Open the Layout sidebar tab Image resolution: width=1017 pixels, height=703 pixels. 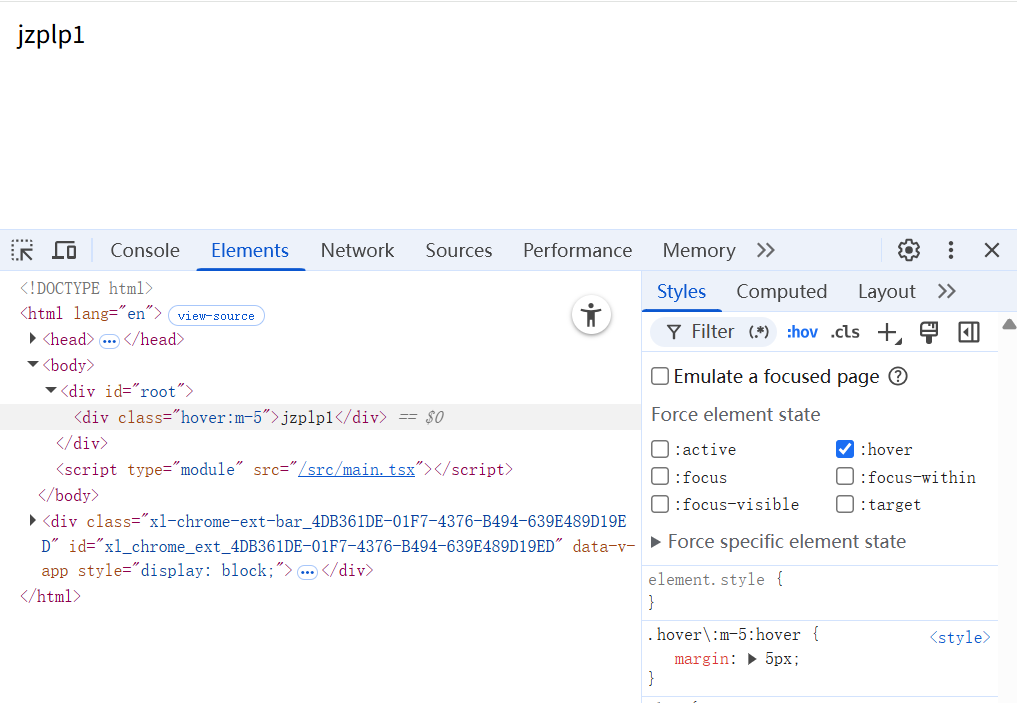pos(887,291)
